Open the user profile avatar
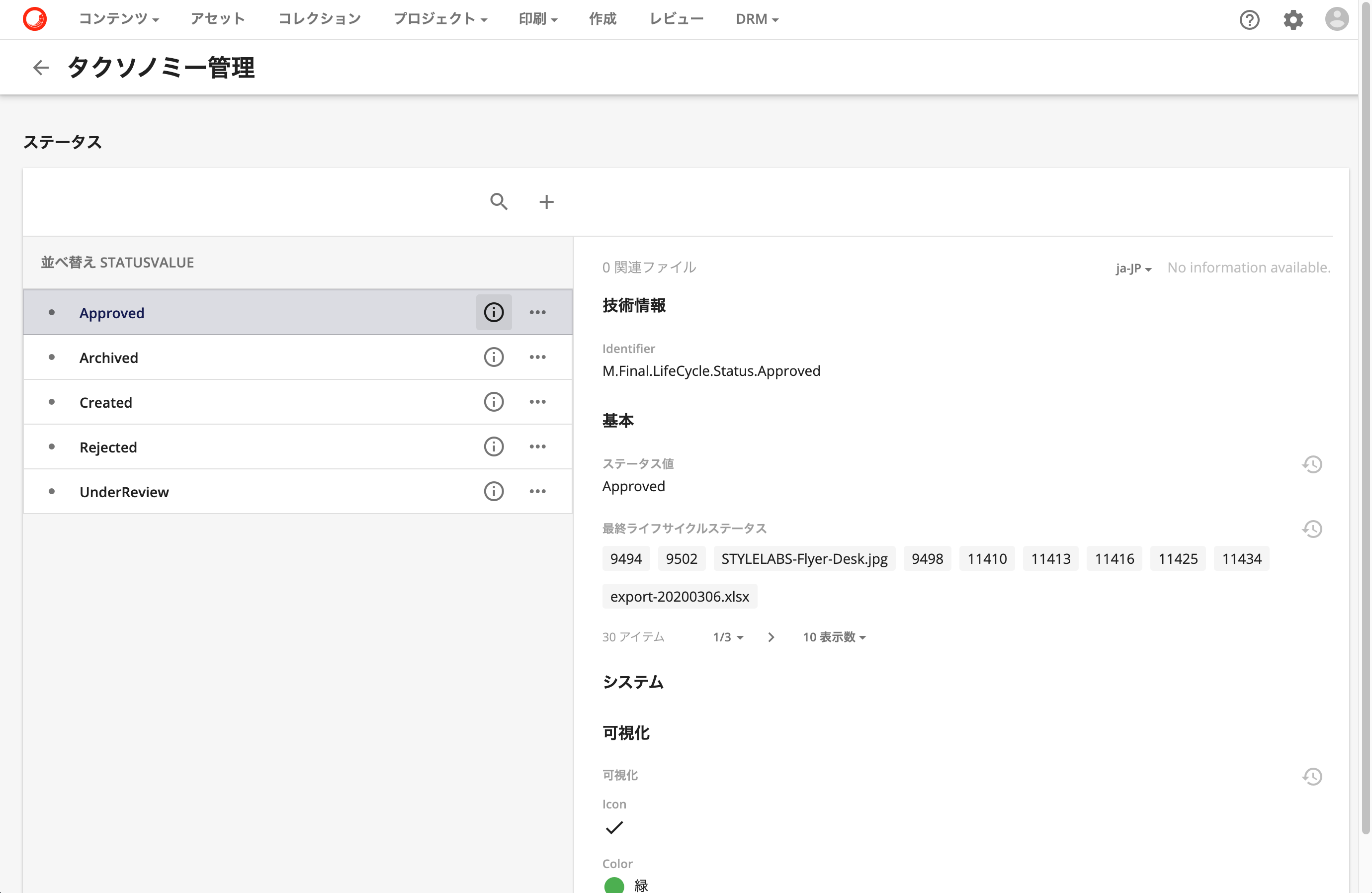 coord(1337,19)
